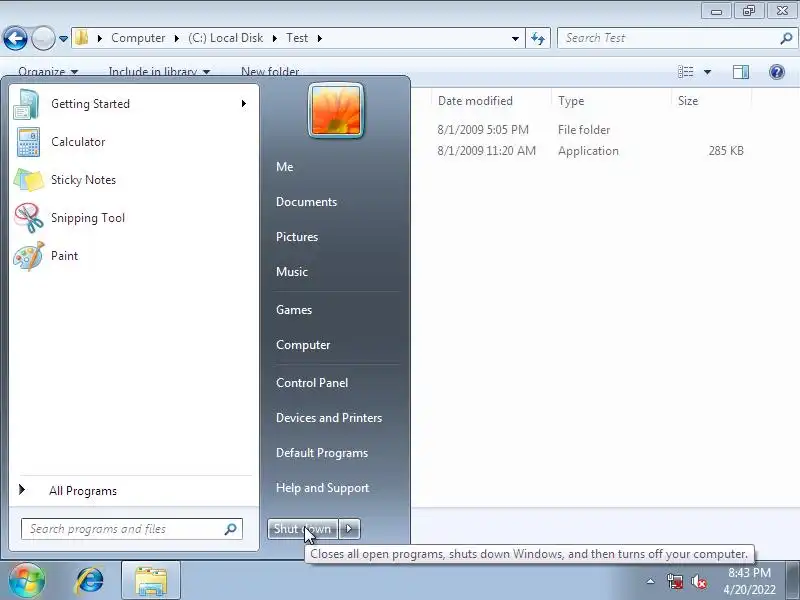
Task: Focus the Search Test box
Action: coord(677,38)
